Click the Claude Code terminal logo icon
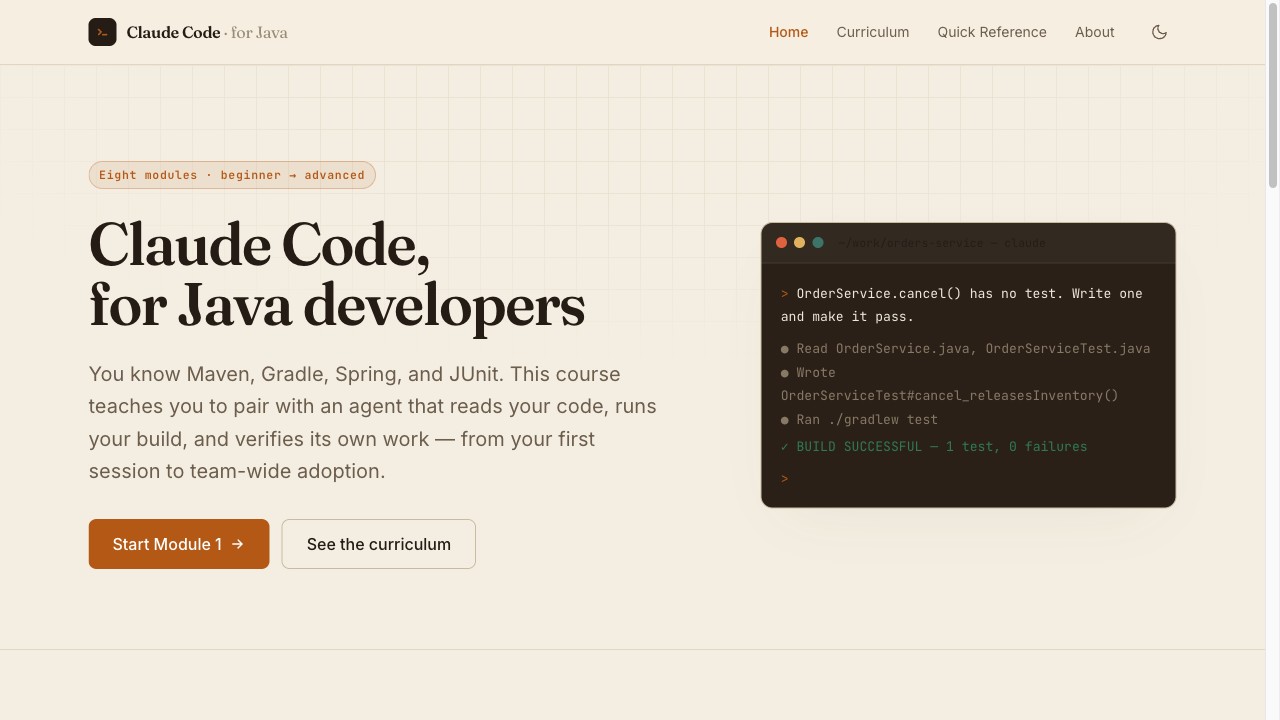 pyautogui.click(x=102, y=32)
